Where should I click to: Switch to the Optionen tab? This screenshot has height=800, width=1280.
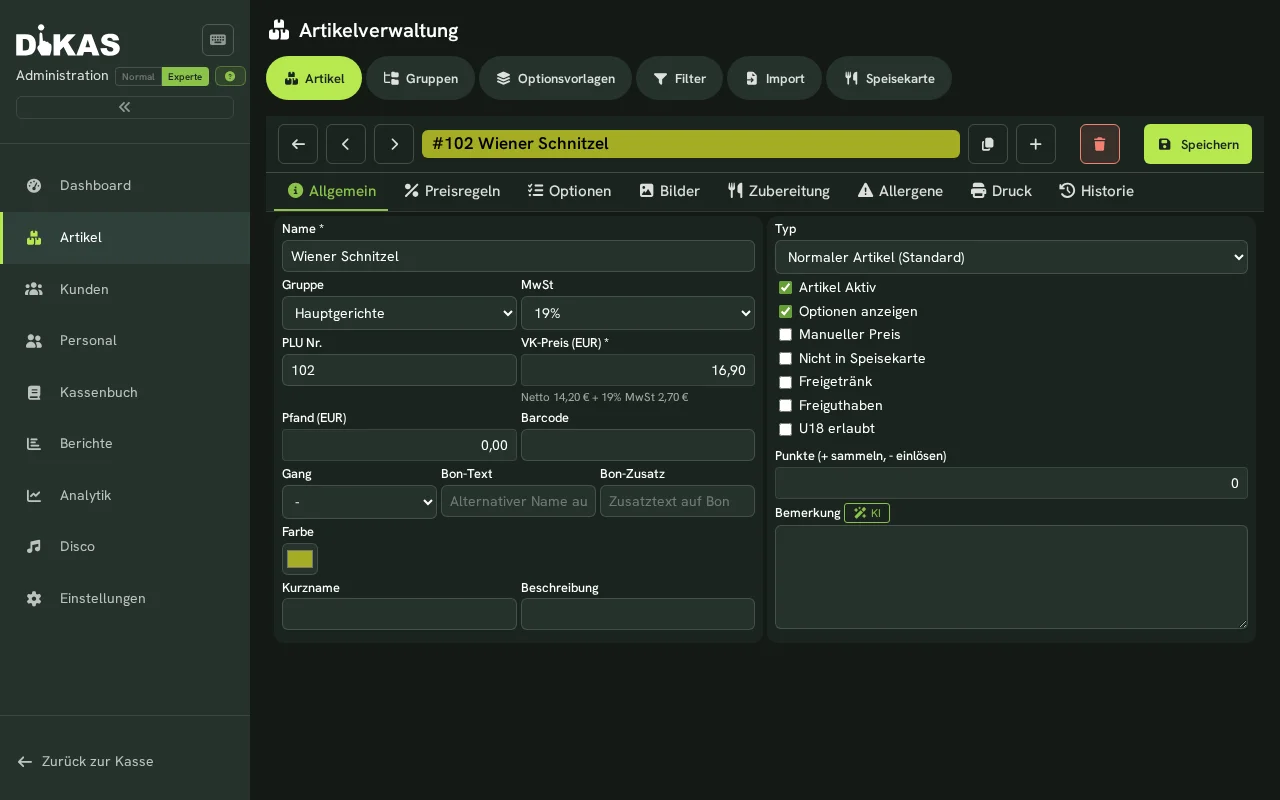click(569, 191)
